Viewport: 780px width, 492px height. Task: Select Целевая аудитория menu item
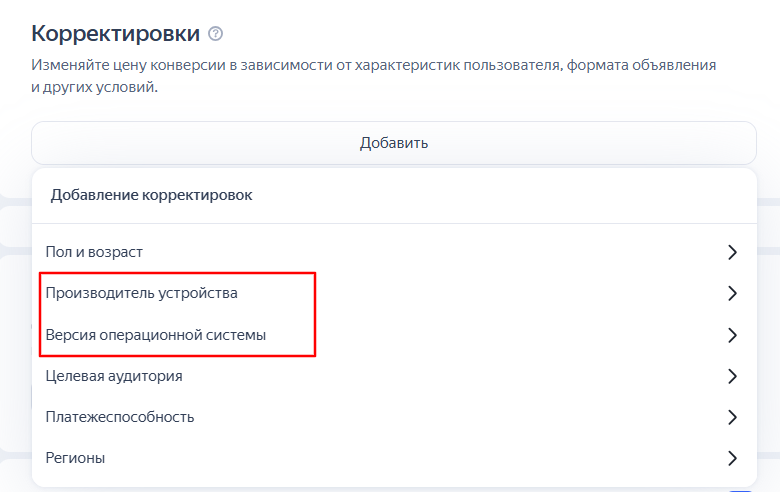tap(114, 376)
